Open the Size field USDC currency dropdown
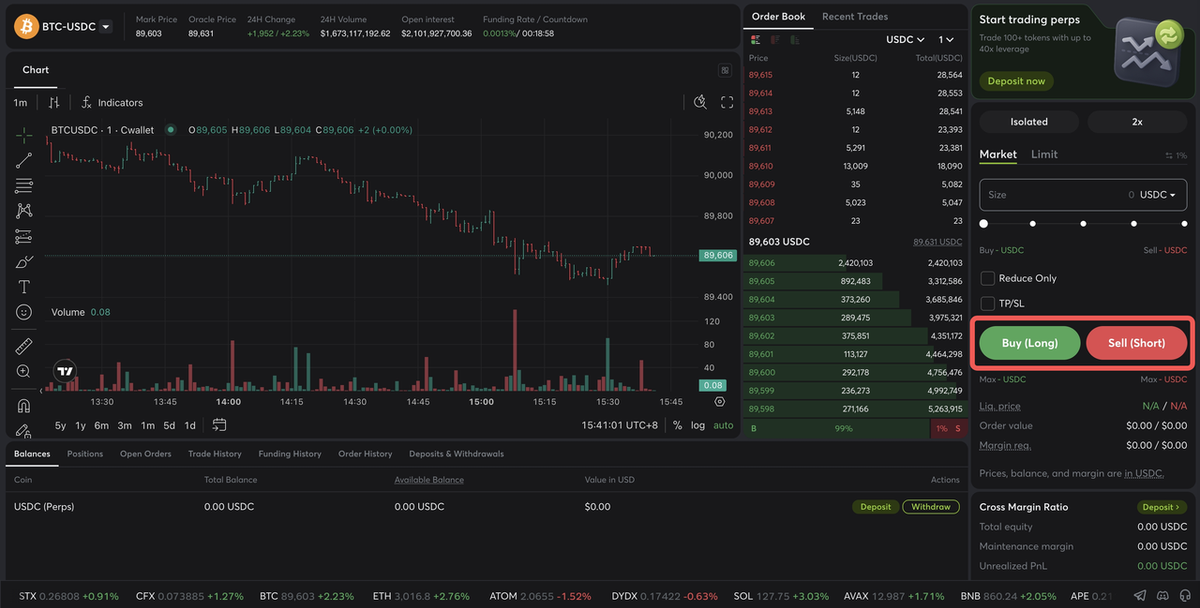Viewport: 1200px width, 608px height. [1158, 195]
